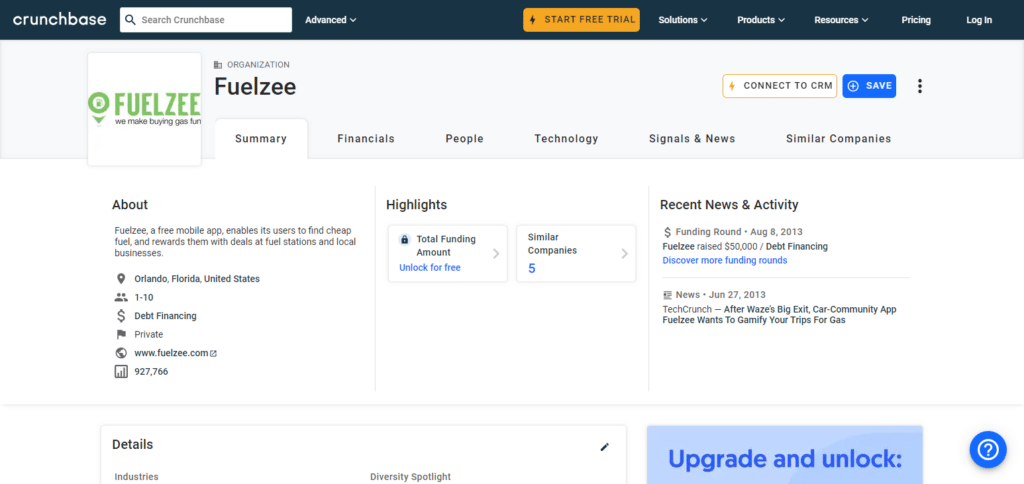Click the 927,766 rank value

(152, 372)
